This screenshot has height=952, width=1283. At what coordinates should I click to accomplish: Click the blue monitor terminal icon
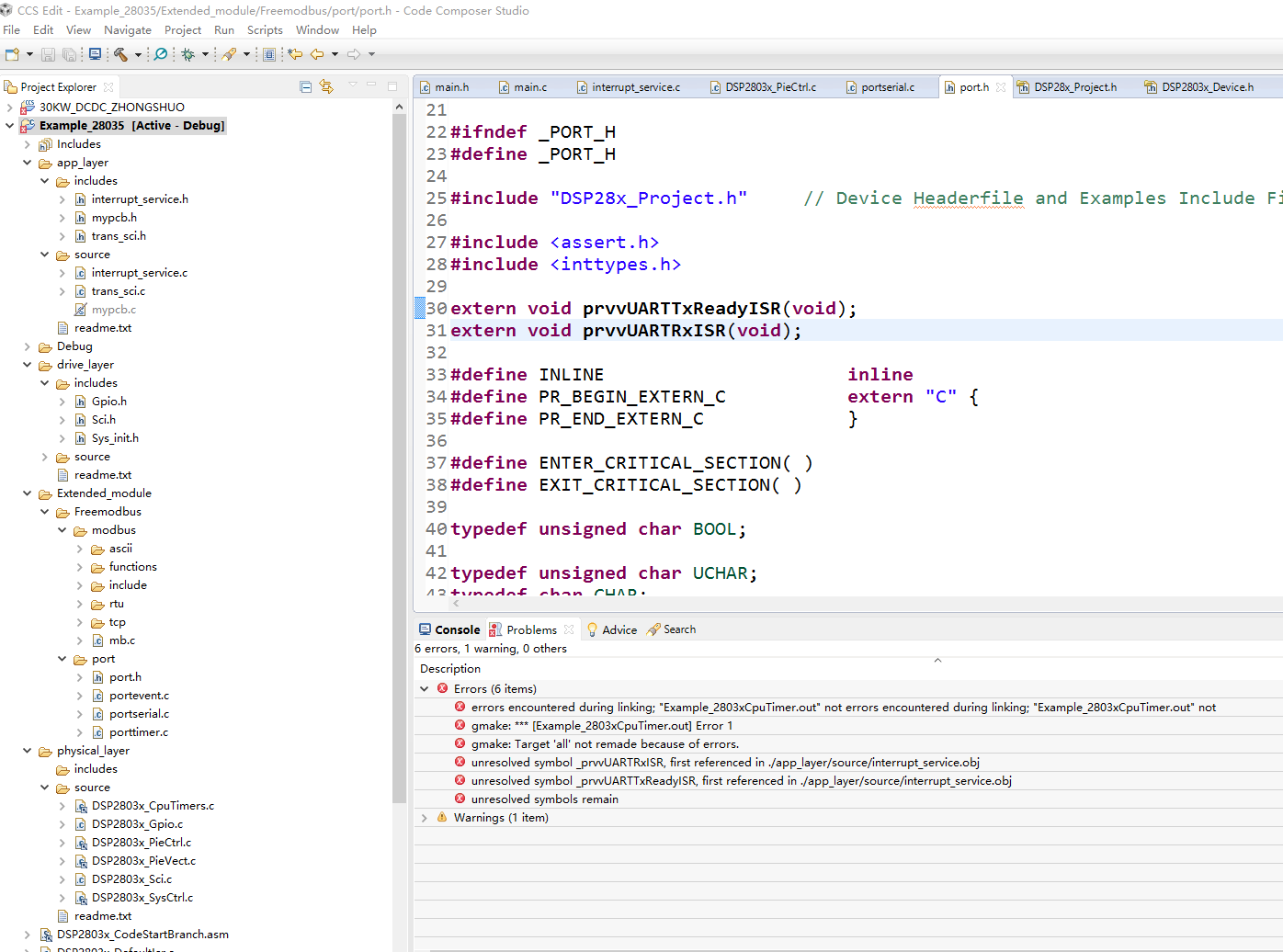(x=95, y=54)
